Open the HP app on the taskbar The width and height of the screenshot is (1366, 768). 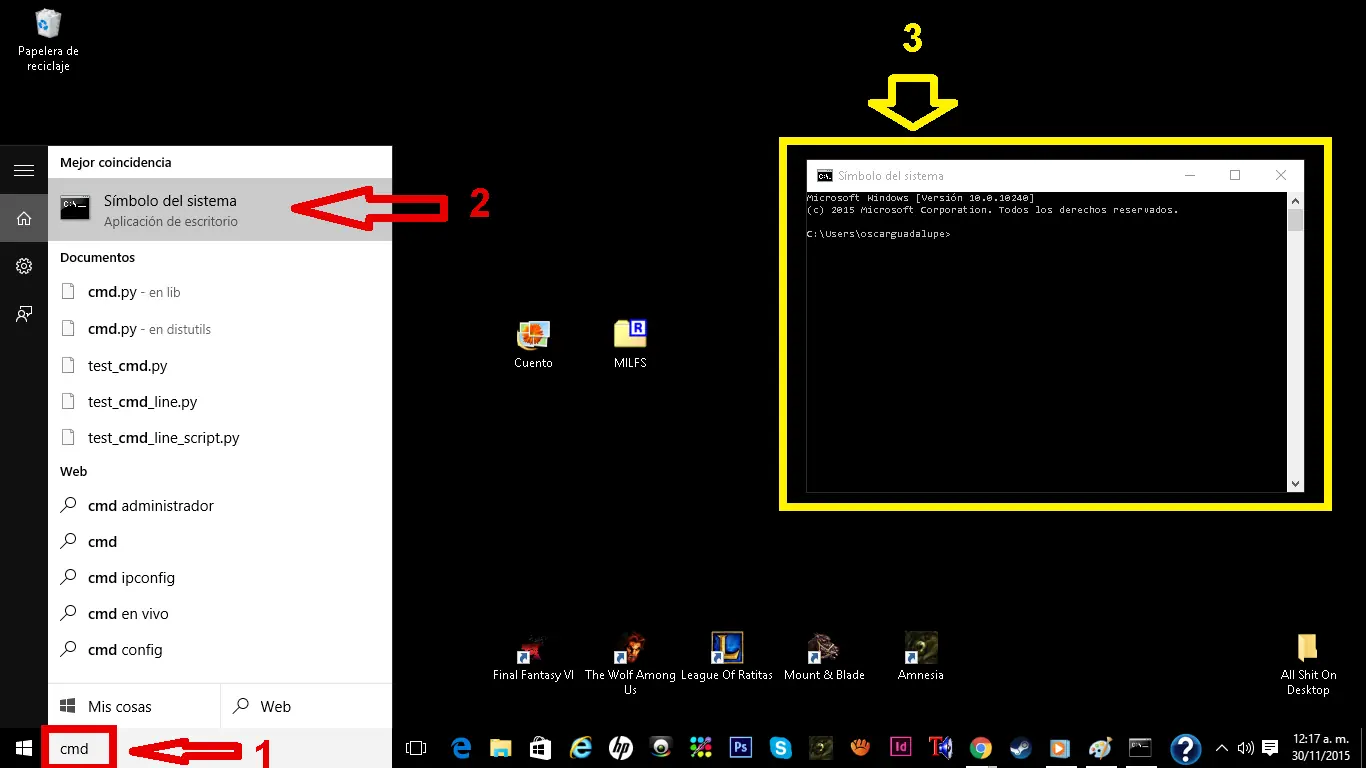point(621,748)
